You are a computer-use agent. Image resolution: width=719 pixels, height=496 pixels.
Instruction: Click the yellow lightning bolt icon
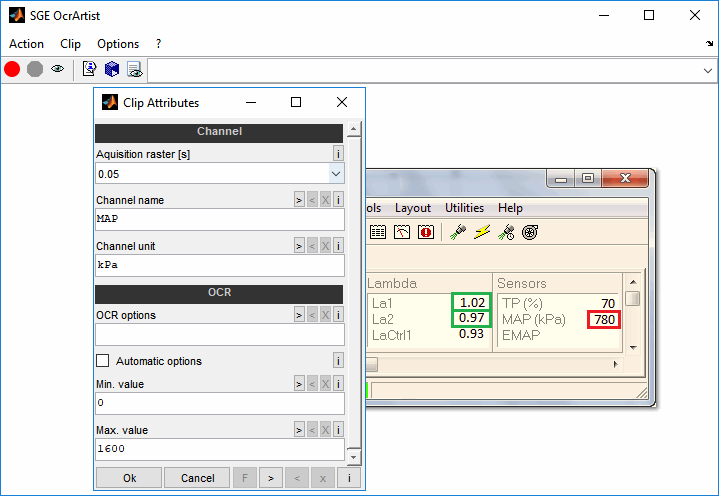[482, 232]
